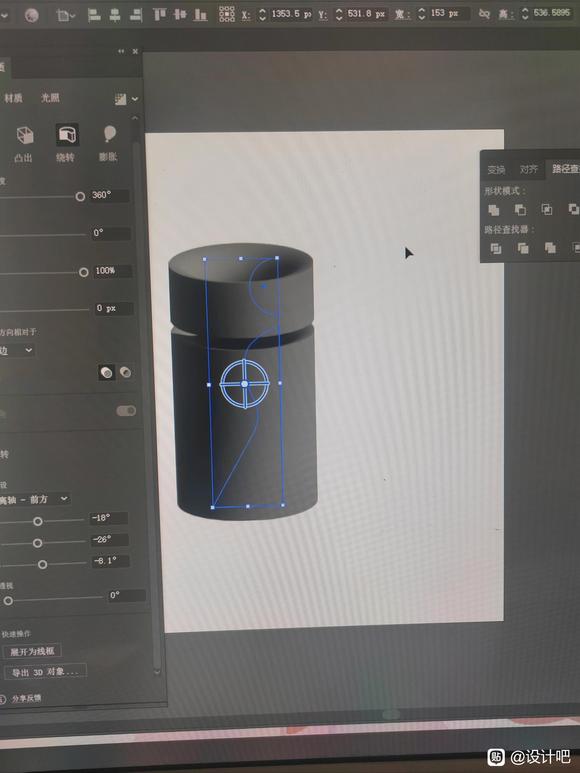Viewport: 580px width, 773px height.
Task: Select the Inflate (膨胀) 3D type icon
Action: (109, 135)
